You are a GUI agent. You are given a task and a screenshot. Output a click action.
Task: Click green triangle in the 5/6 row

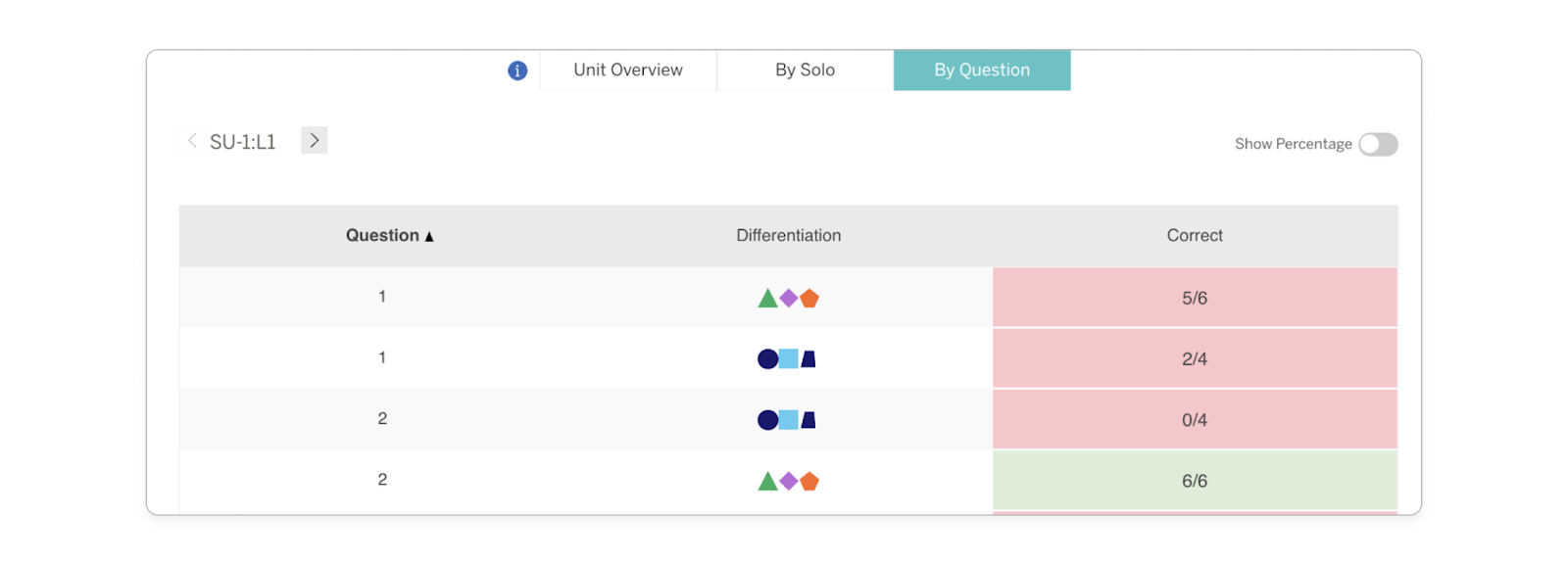click(x=767, y=299)
